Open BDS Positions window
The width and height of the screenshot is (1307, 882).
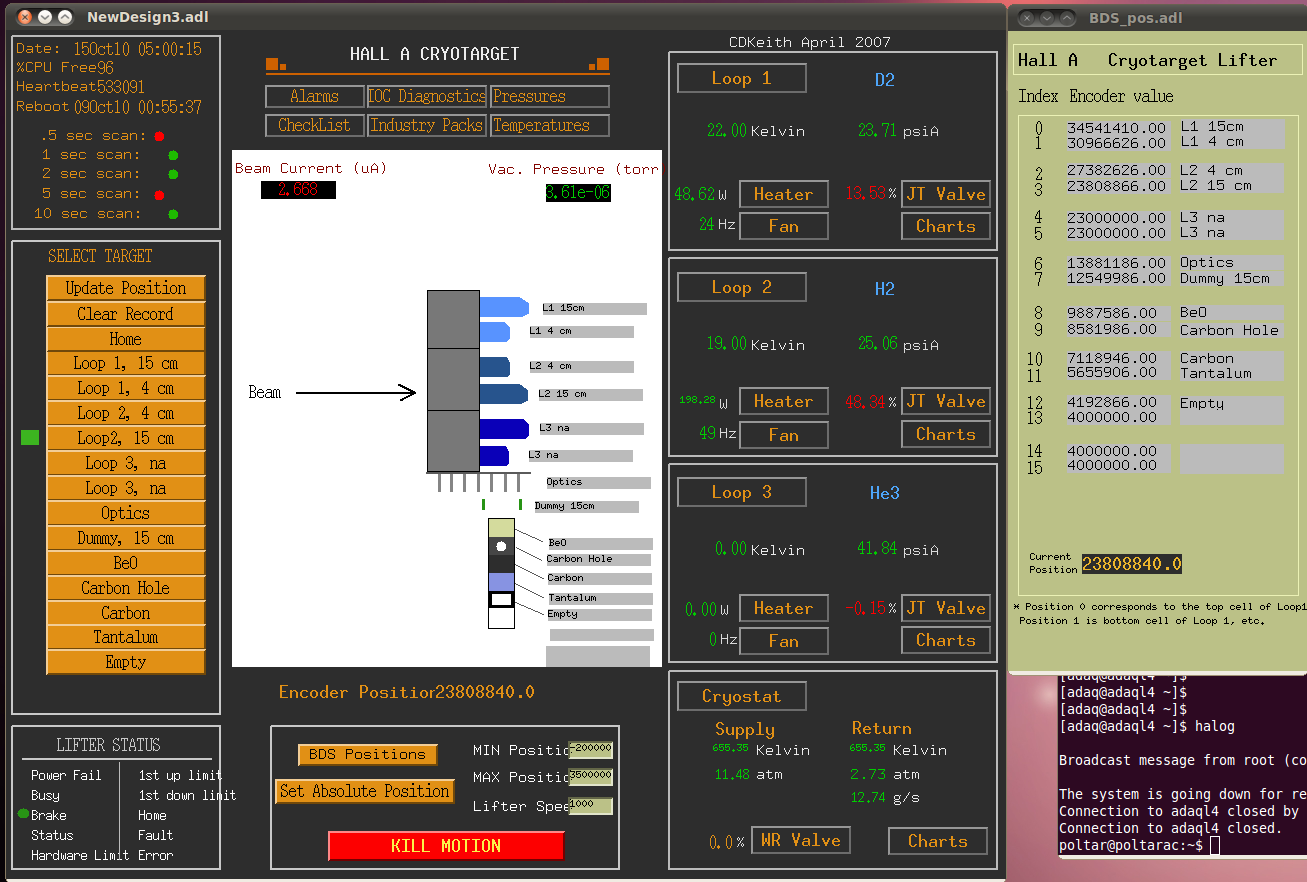[x=367, y=755]
